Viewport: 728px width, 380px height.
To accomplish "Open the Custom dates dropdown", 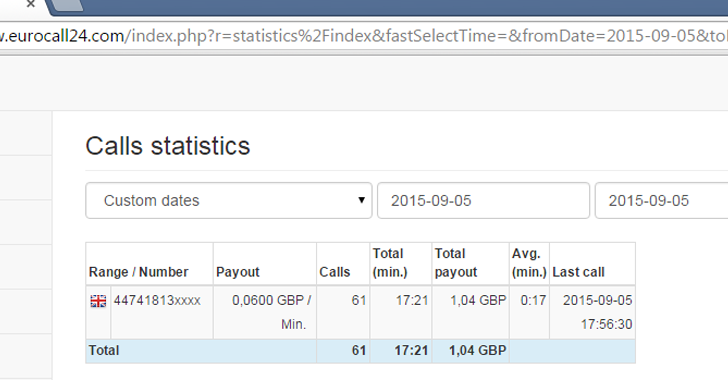I will [x=229, y=201].
